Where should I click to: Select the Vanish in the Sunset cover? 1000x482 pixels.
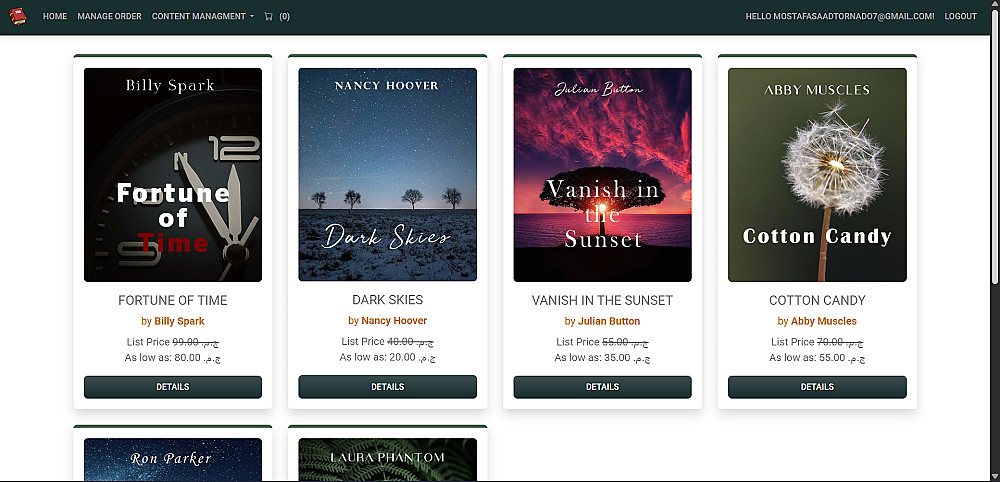(x=603, y=175)
